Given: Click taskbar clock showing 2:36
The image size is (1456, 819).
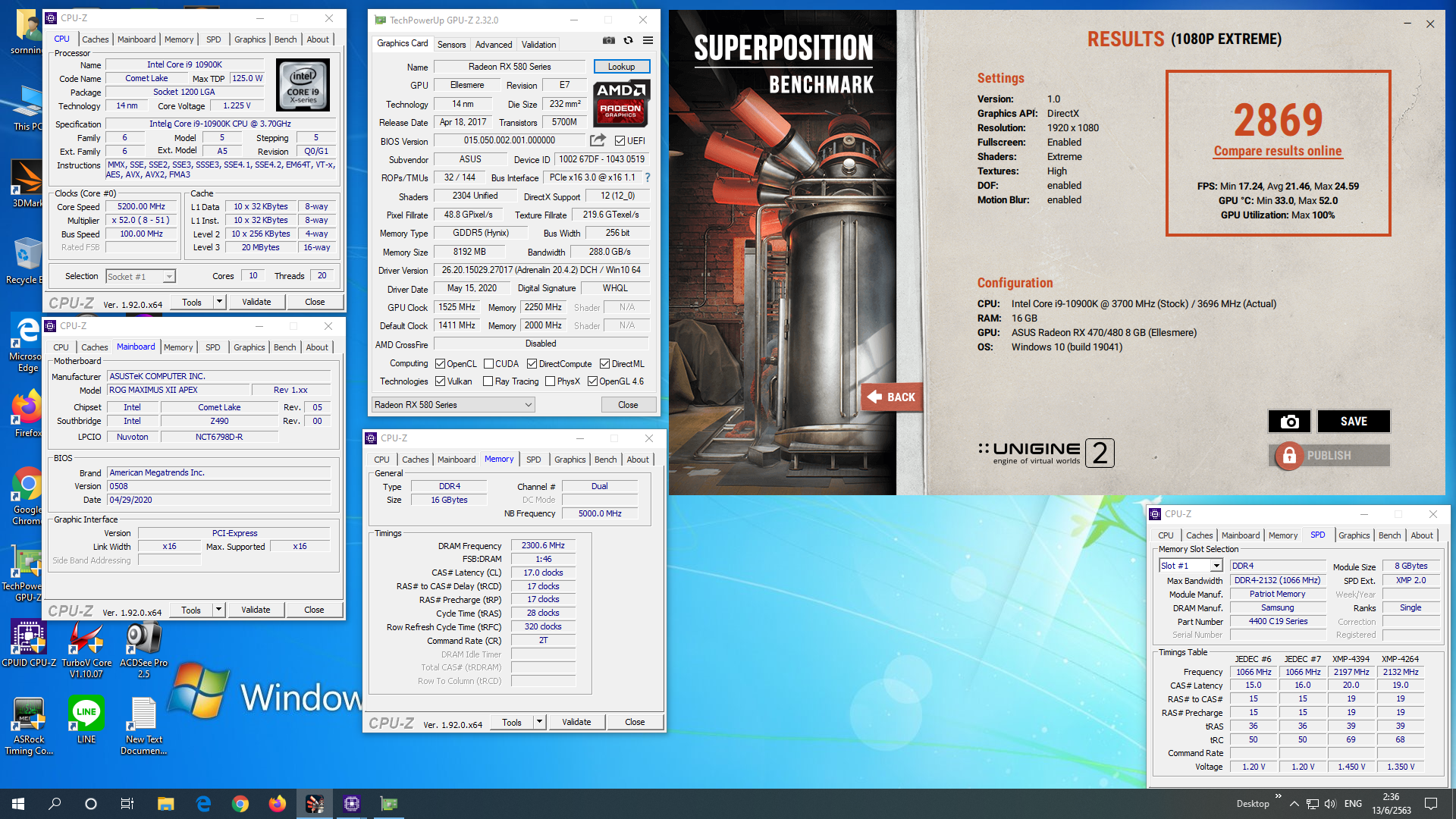Looking at the screenshot, I should click(x=1391, y=804).
